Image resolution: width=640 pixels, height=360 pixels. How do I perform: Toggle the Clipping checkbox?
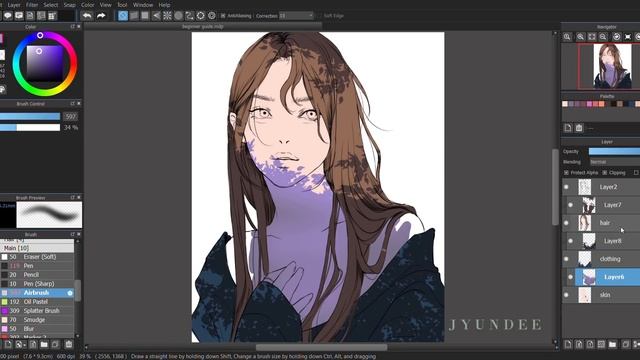(604, 173)
